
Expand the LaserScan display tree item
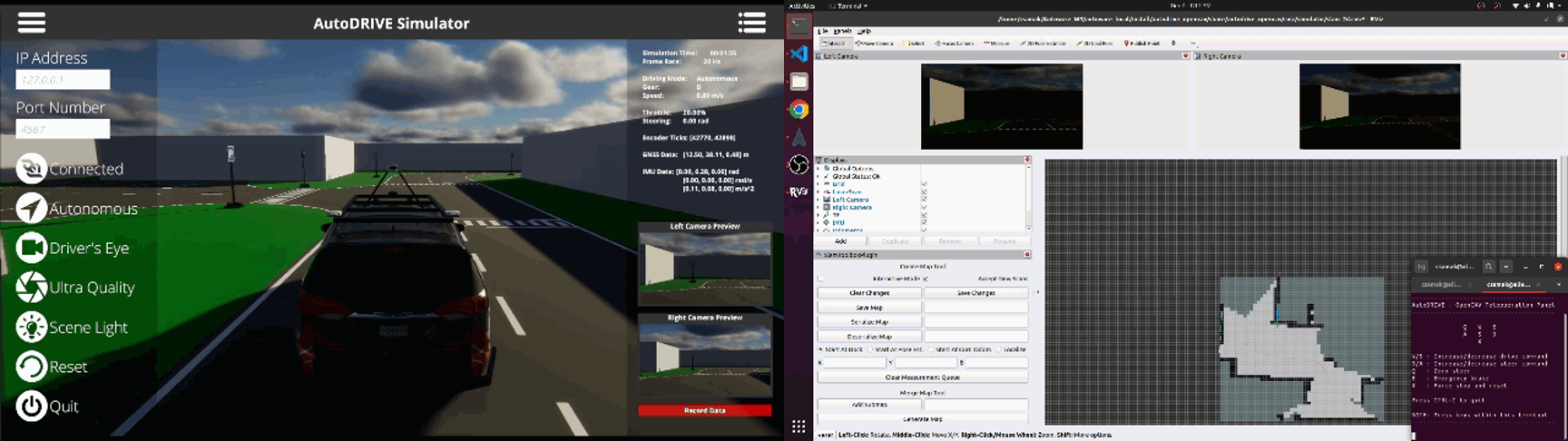point(818,192)
